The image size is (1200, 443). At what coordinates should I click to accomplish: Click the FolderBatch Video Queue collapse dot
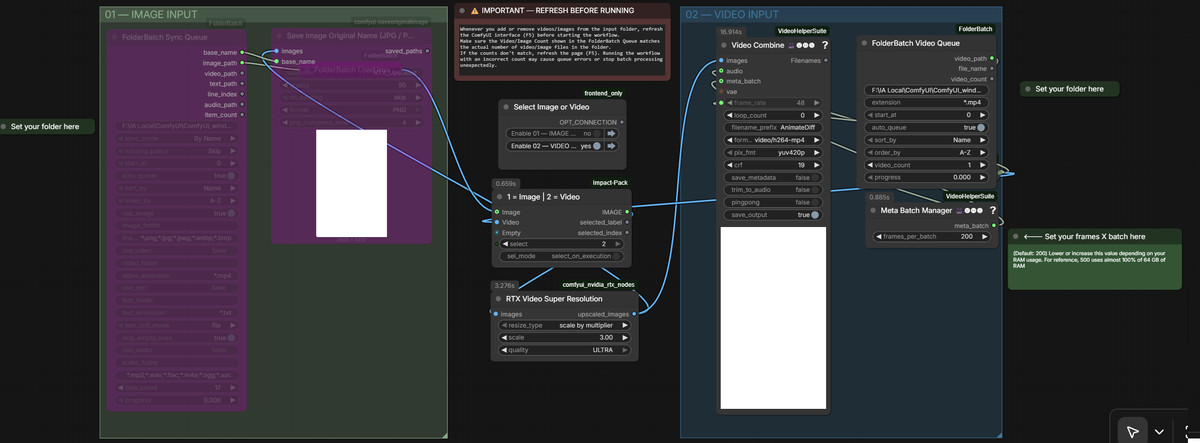pos(866,44)
